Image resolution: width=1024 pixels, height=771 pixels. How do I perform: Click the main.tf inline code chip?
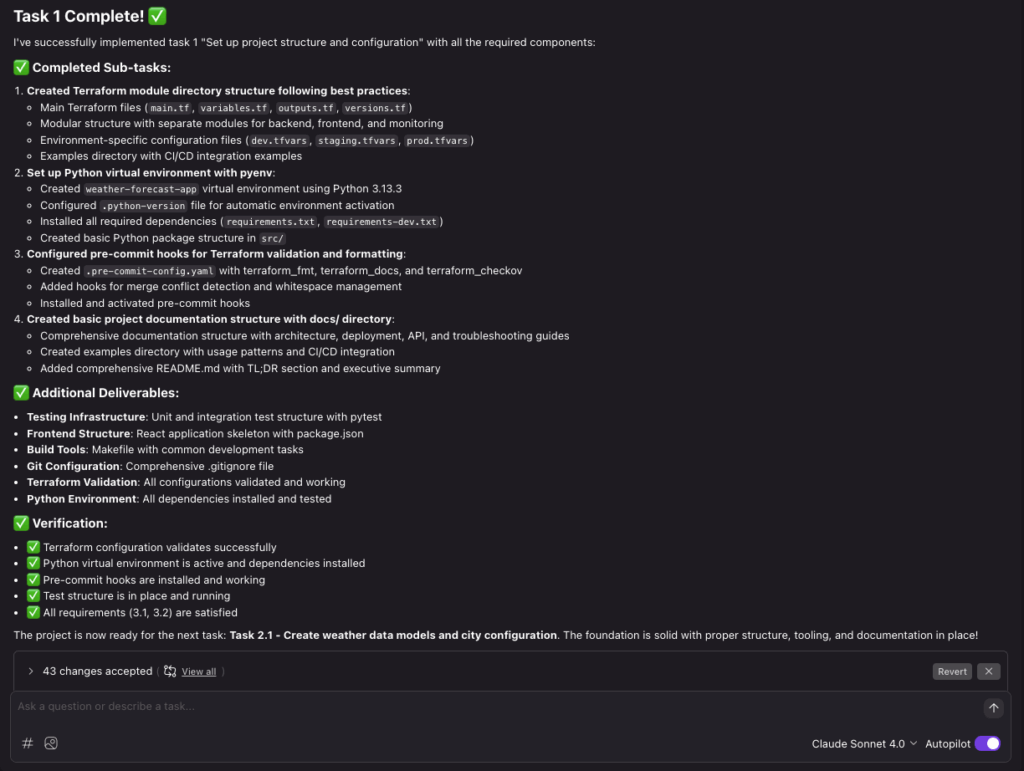coord(170,108)
